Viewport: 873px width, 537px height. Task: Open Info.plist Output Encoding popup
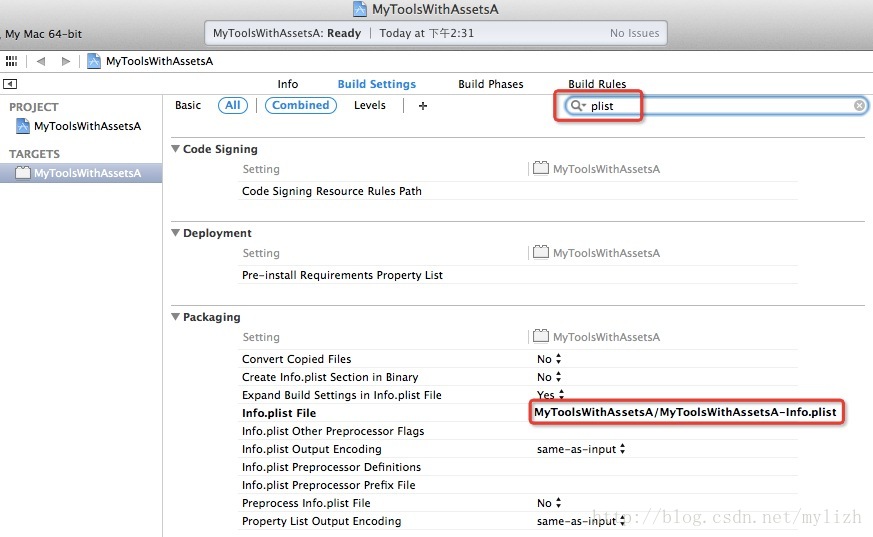point(581,449)
